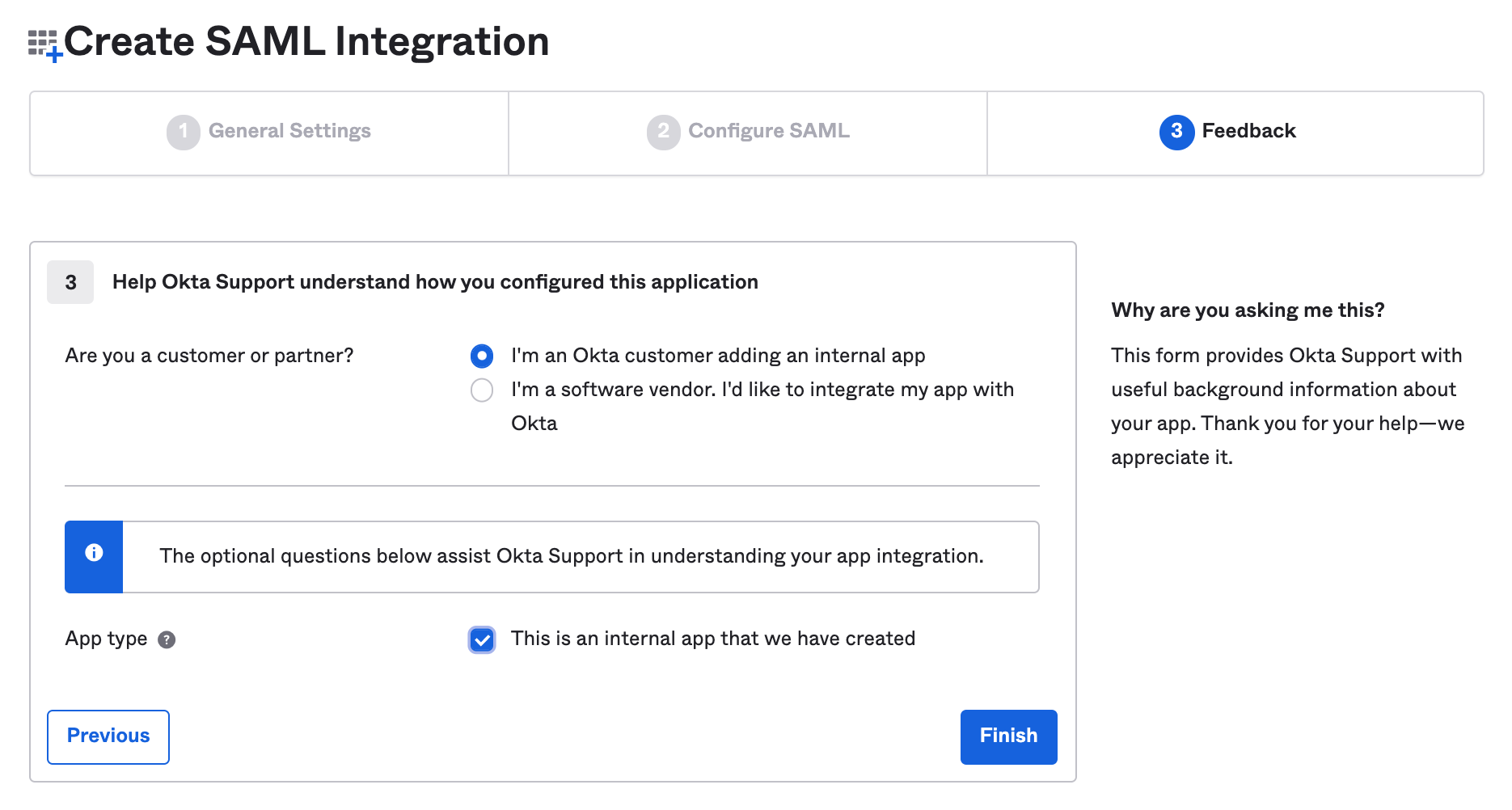1512x810 pixels.
Task: Open the App type help tooltip icon
Action: tap(167, 640)
